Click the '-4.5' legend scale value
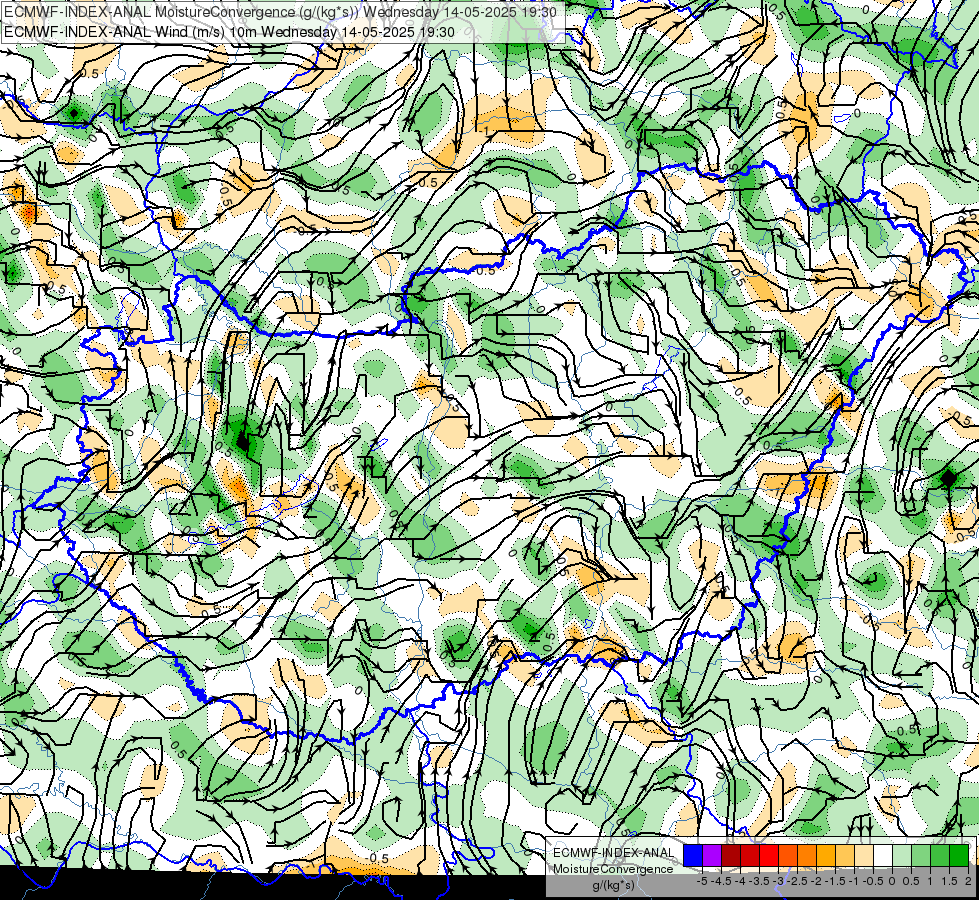 tap(721, 881)
